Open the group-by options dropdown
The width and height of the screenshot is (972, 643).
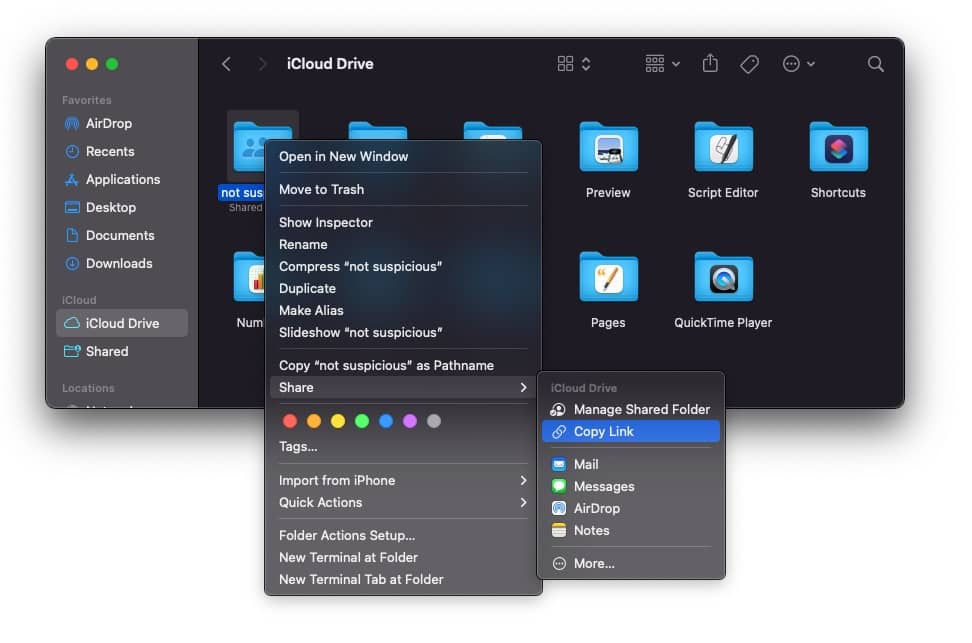[662, 64]
